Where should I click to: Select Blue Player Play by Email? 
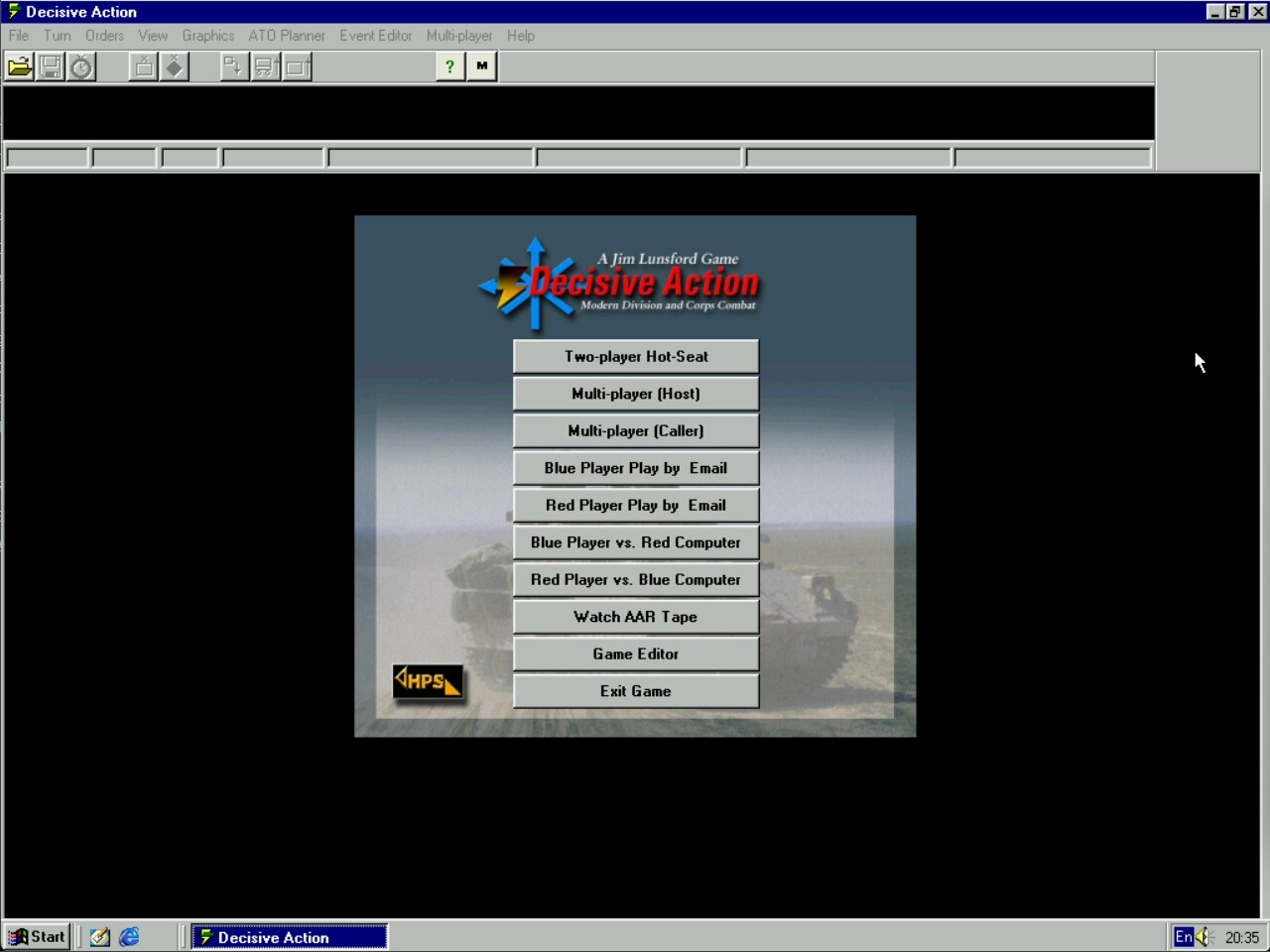[636, 468]
